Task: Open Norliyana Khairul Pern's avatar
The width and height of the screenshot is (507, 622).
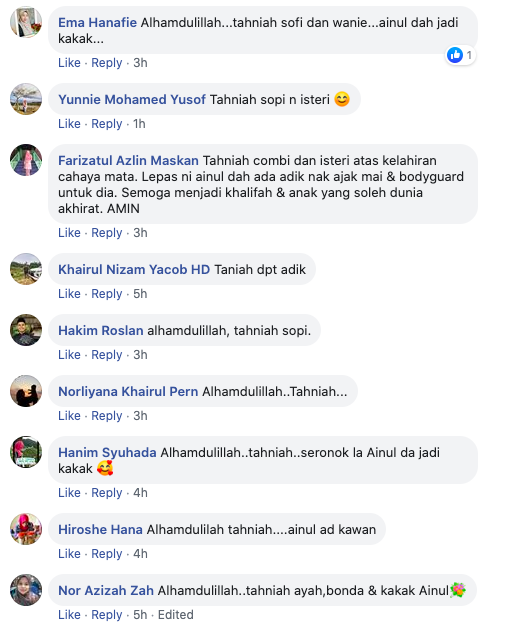Action: [26, 391]
